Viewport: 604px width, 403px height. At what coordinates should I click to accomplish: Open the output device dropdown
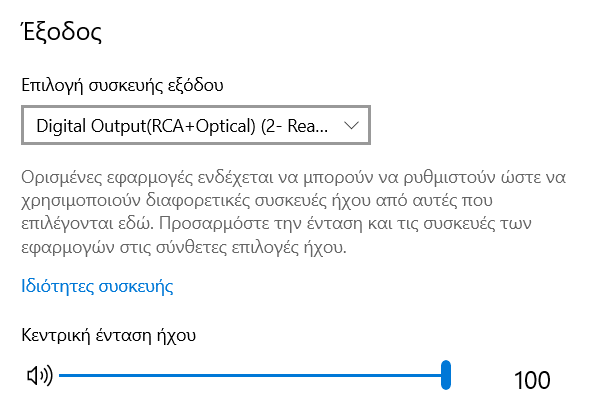click(x=195, y=127)
